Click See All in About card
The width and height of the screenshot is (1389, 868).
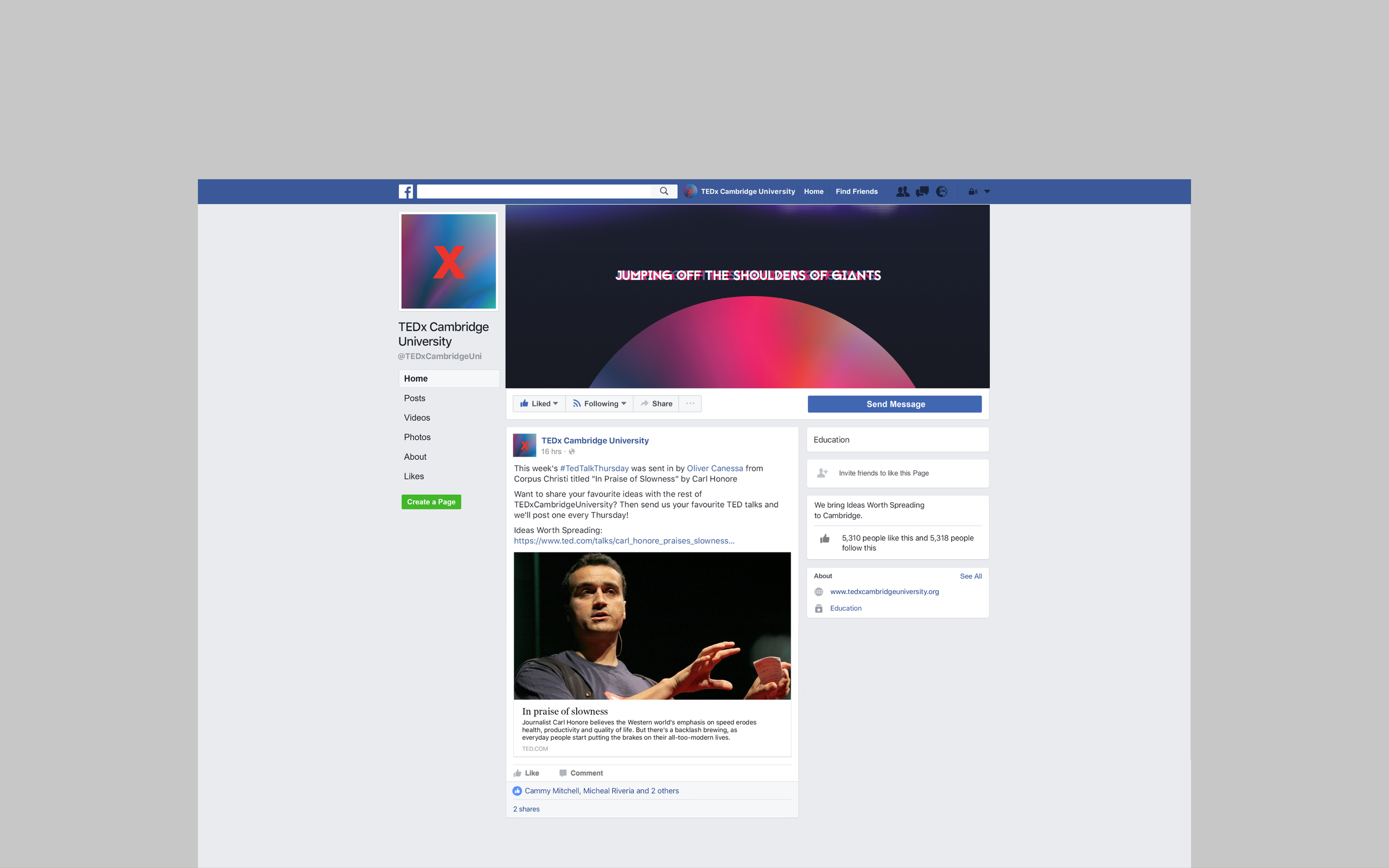pyautogui.click(x=971, y=576)
